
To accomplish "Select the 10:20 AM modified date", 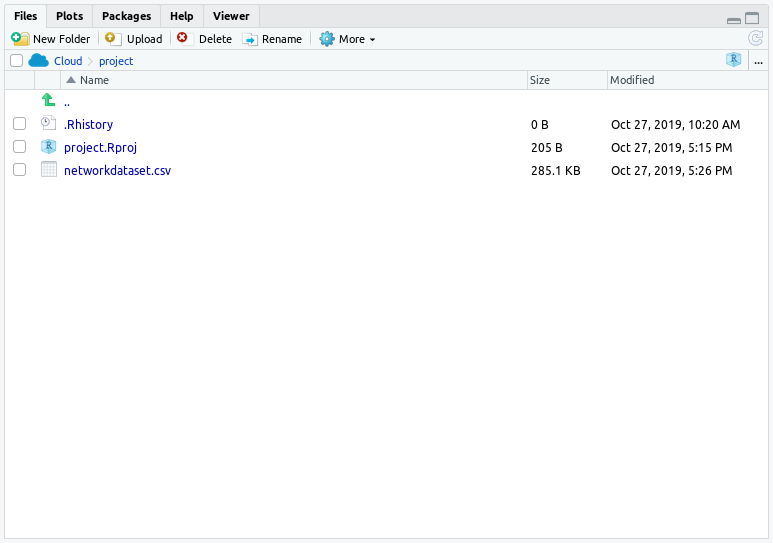I will 676,125.
